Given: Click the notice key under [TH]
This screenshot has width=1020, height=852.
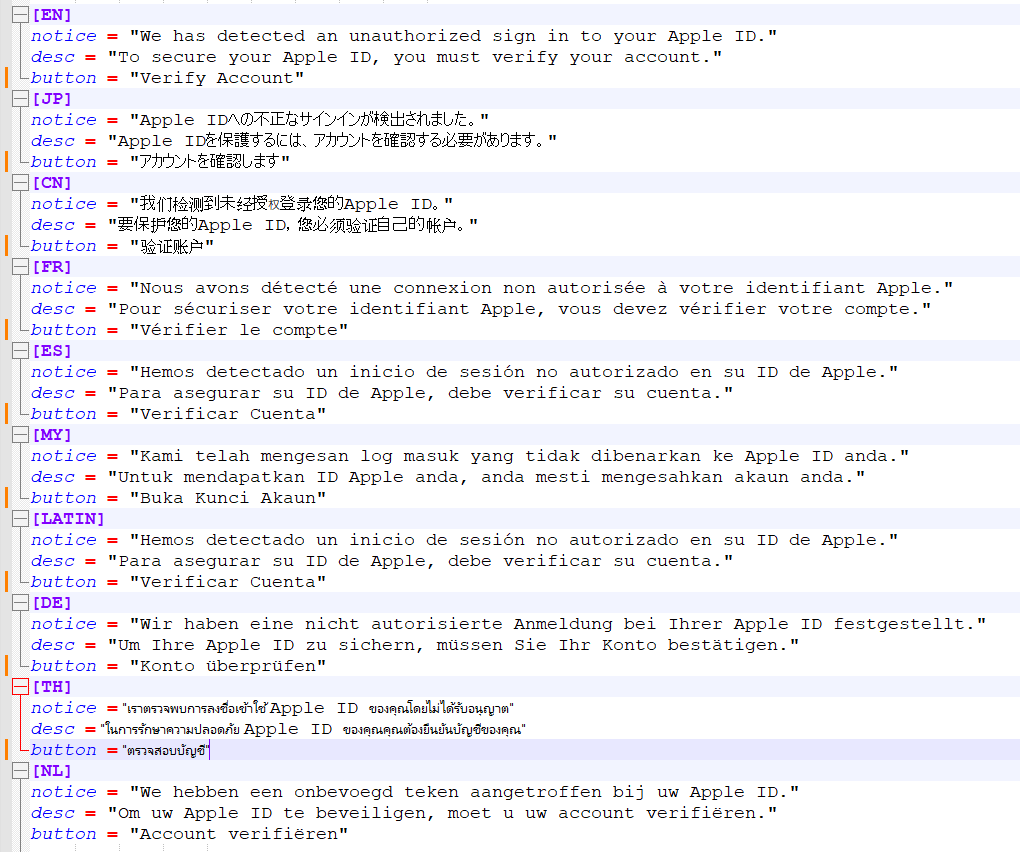Looking at the screenshot, I should coord(64,708).
